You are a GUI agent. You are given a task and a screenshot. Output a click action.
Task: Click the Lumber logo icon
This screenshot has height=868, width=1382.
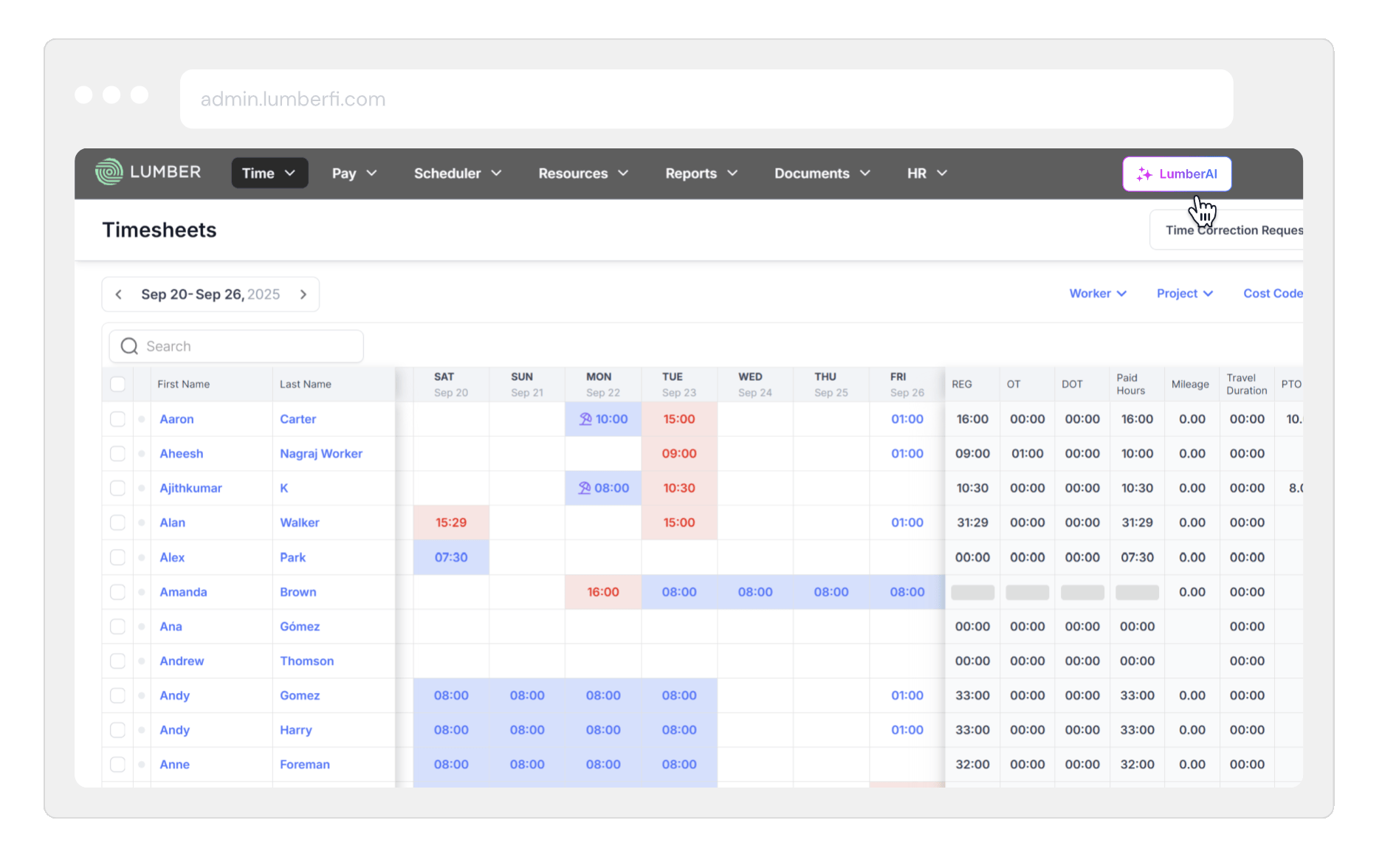(x=109, y=173)
